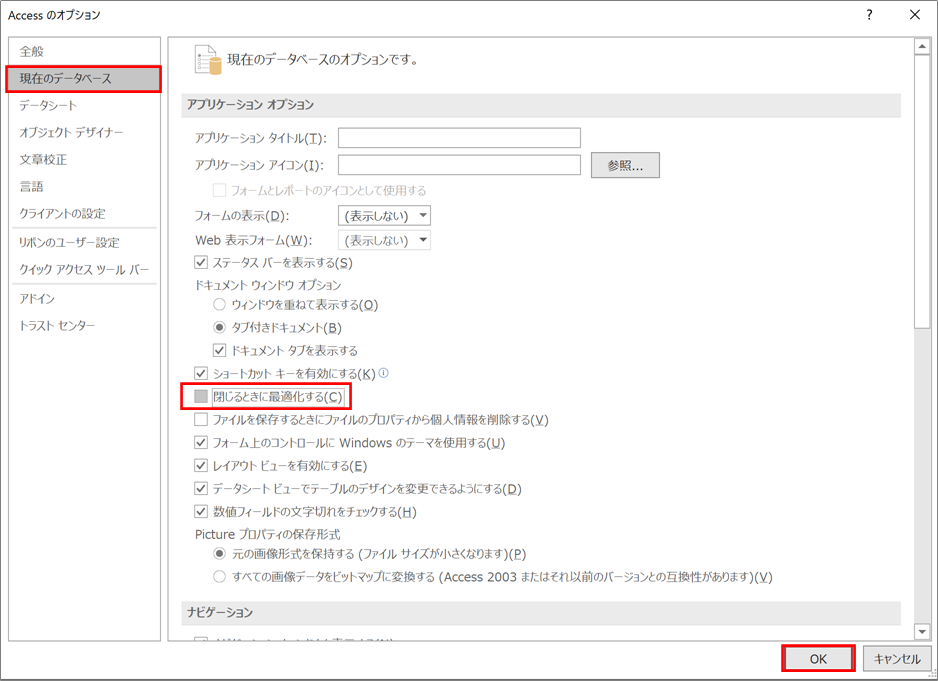Open the 全般 category
Viewport: 938px width, 681px height.
tap(84, 51)
